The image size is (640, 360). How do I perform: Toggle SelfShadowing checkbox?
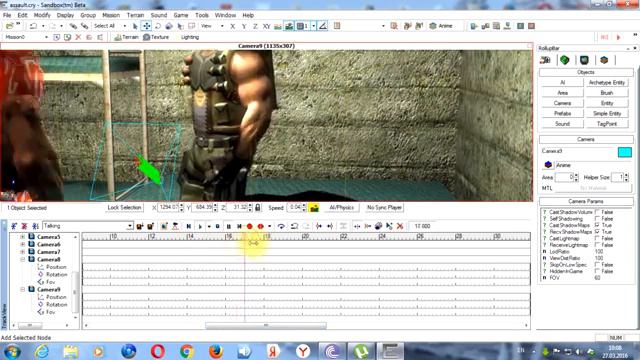[x=597, y=219]
